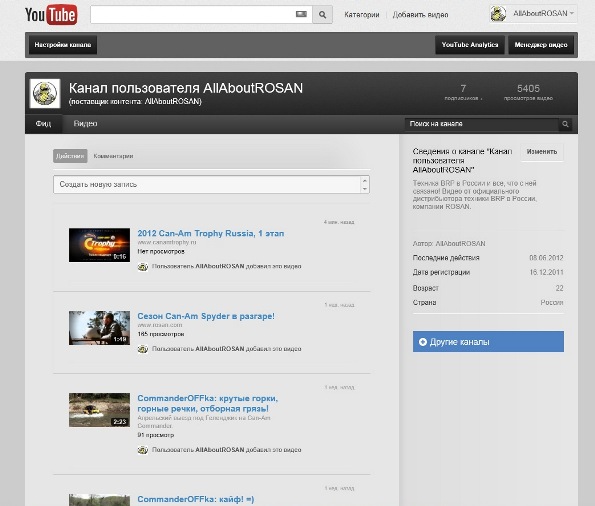Click the keyboard icon in search box
This screenshot has height=506, width=595.
(301, 14)
